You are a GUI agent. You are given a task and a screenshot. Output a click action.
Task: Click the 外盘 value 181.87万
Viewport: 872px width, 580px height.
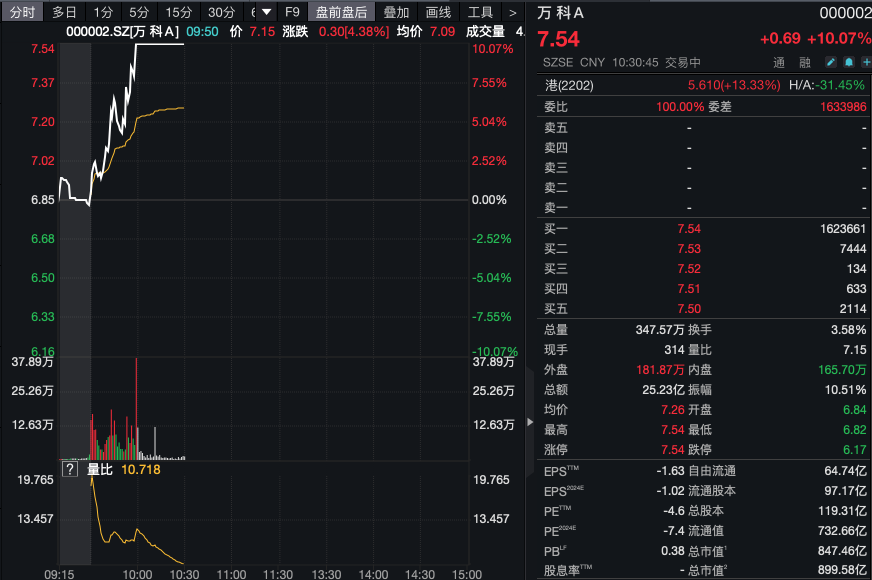click(x=660, y=370)
